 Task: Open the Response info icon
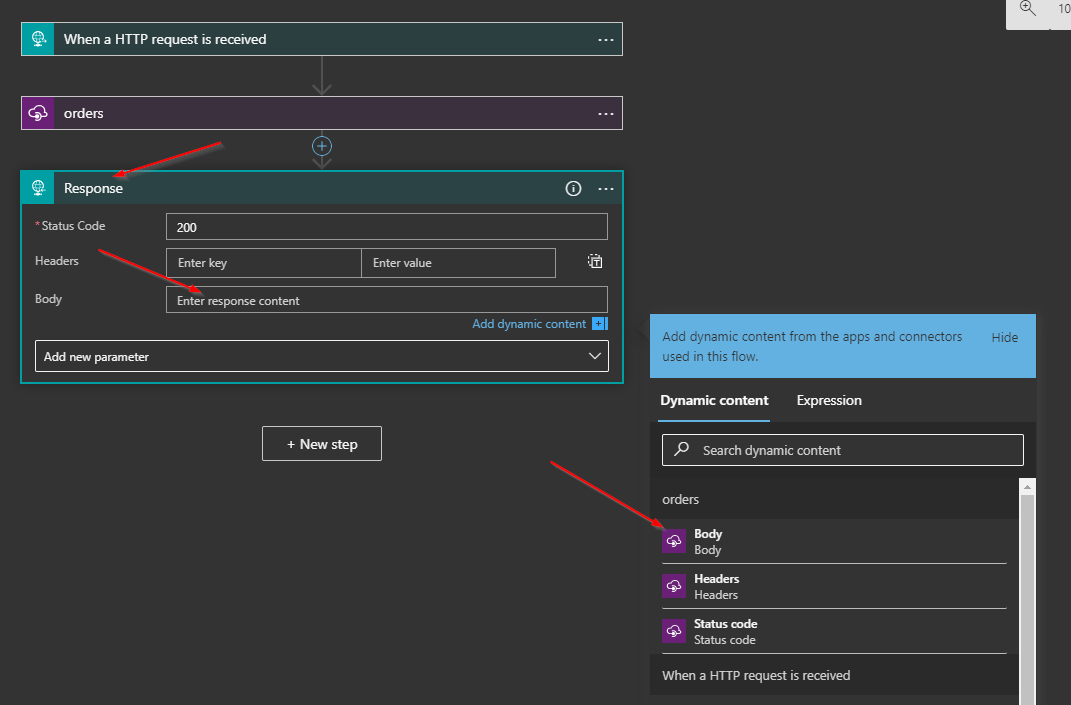[573, 188]
